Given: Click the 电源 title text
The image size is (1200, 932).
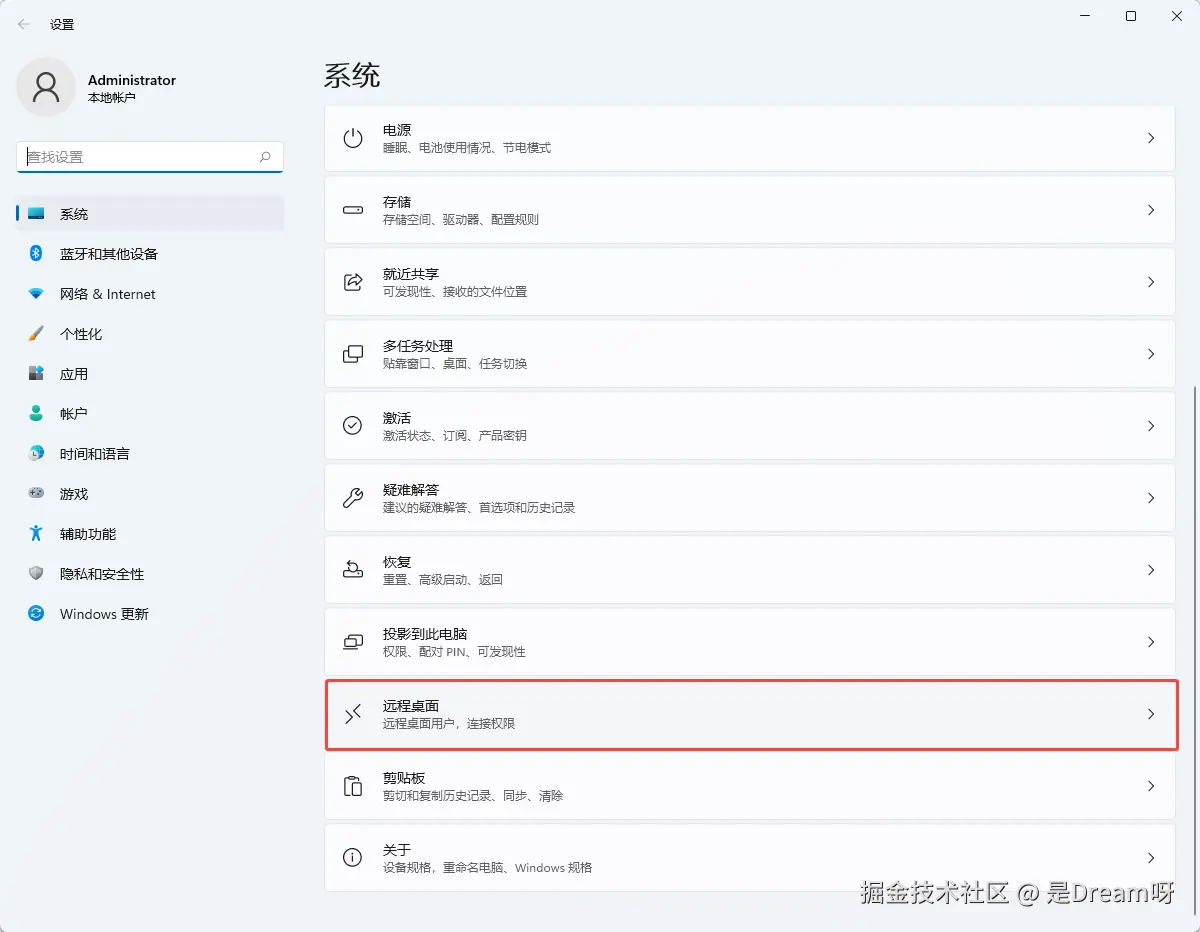Looking at the screenshot, I should [x=397, y=130].
